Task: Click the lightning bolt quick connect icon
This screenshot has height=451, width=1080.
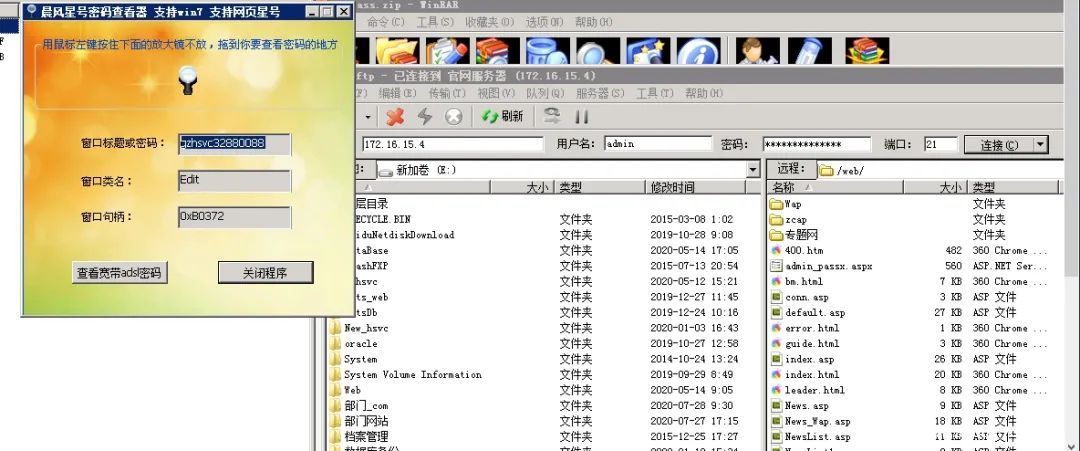Action: (424, 116)
